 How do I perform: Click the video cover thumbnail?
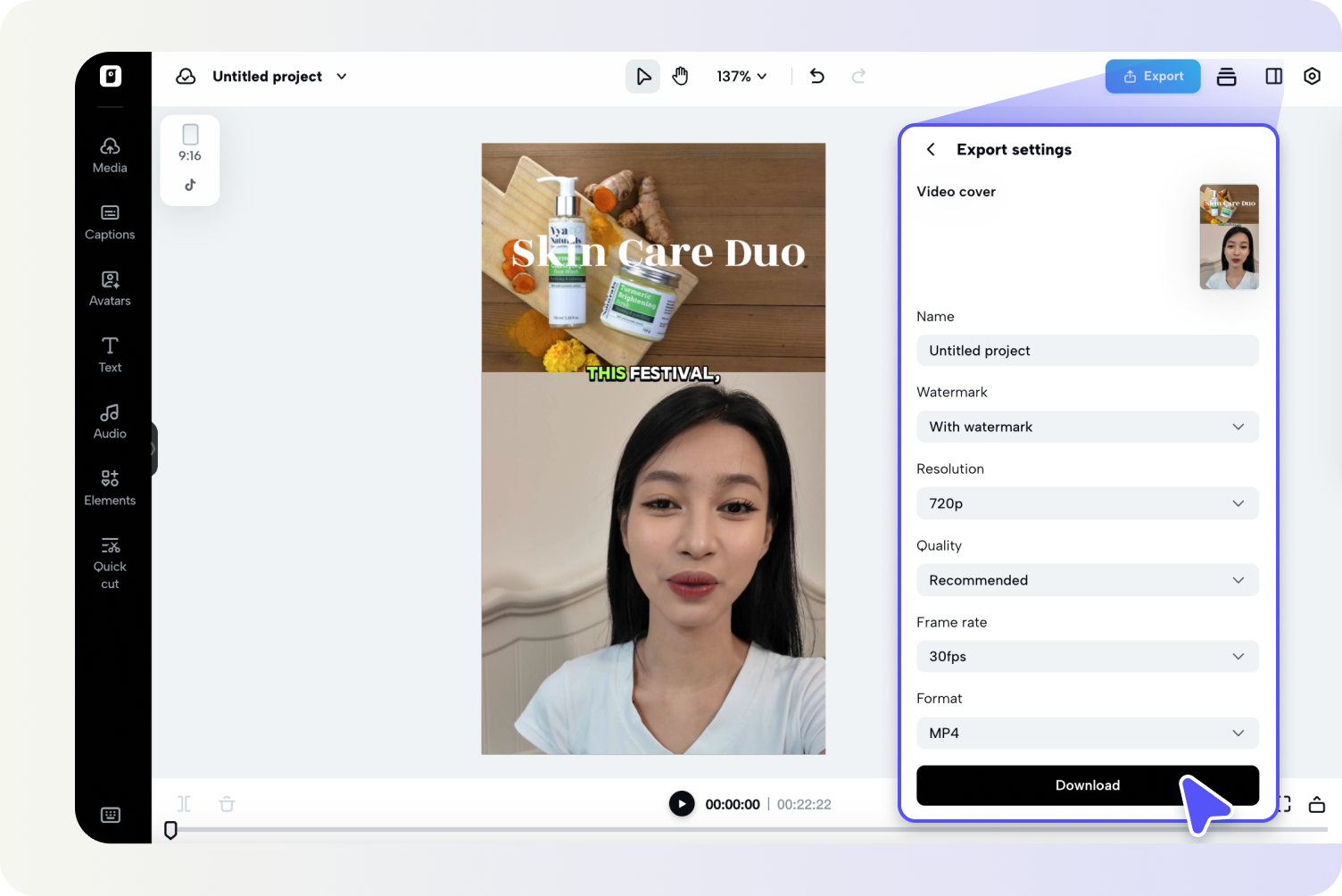1230,236
